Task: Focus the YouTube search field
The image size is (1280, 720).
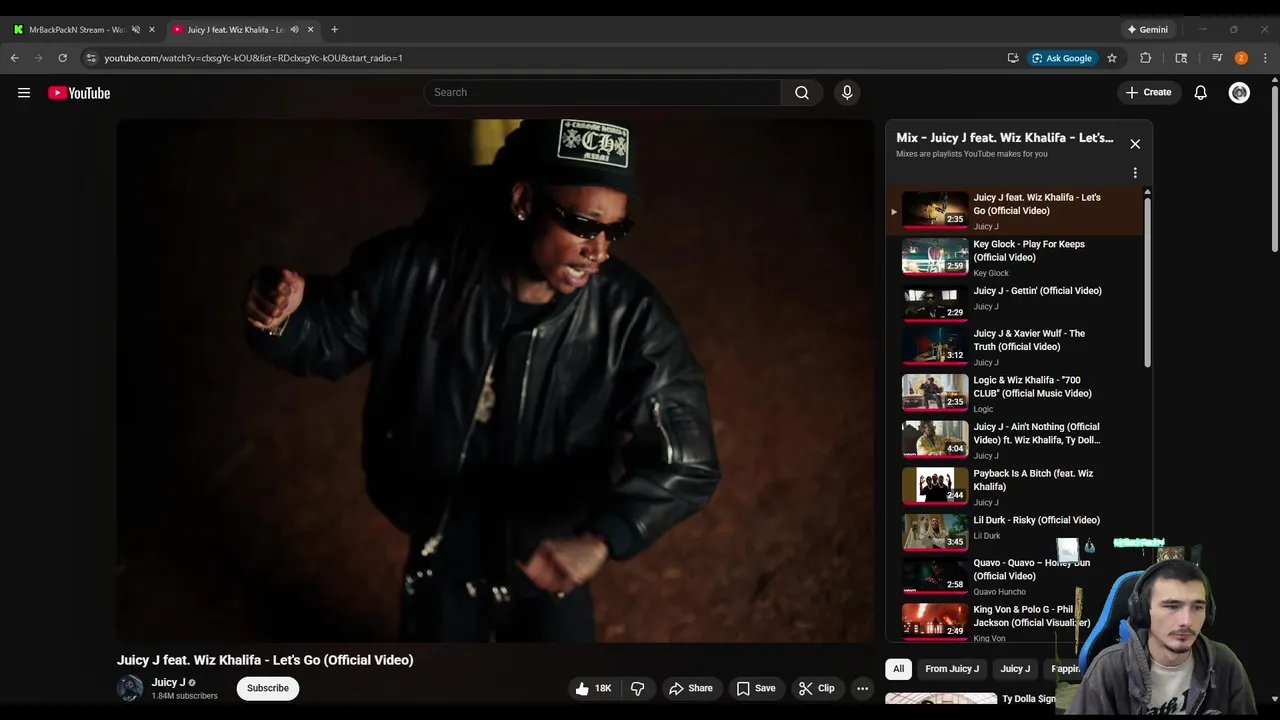Action: point(602,92)
